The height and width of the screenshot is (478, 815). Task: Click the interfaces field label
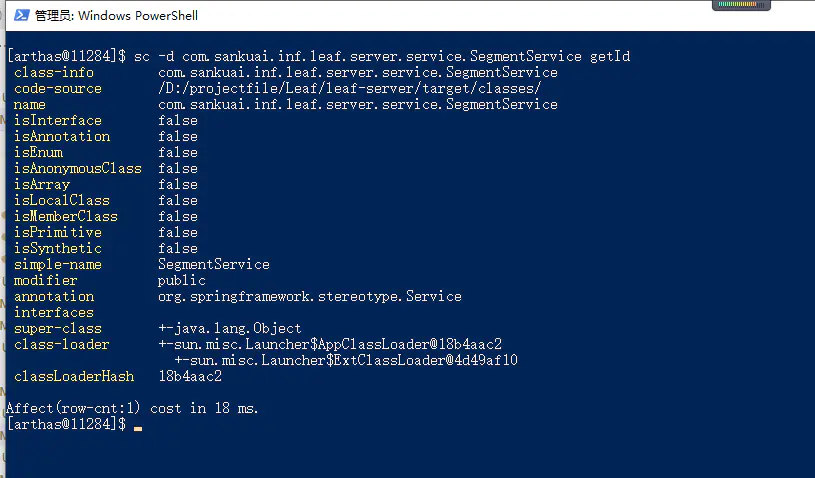pyautogui.click(x=54, y=312)
